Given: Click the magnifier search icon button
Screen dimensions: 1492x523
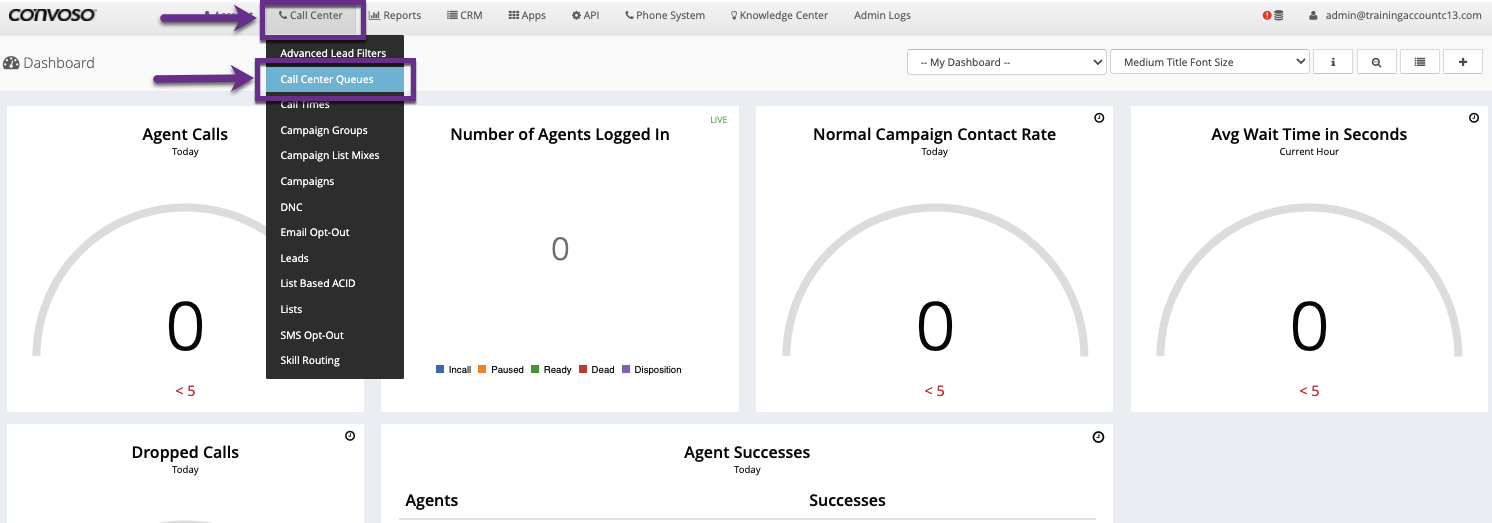Looking at the screenshot, I should (1377, 62).
